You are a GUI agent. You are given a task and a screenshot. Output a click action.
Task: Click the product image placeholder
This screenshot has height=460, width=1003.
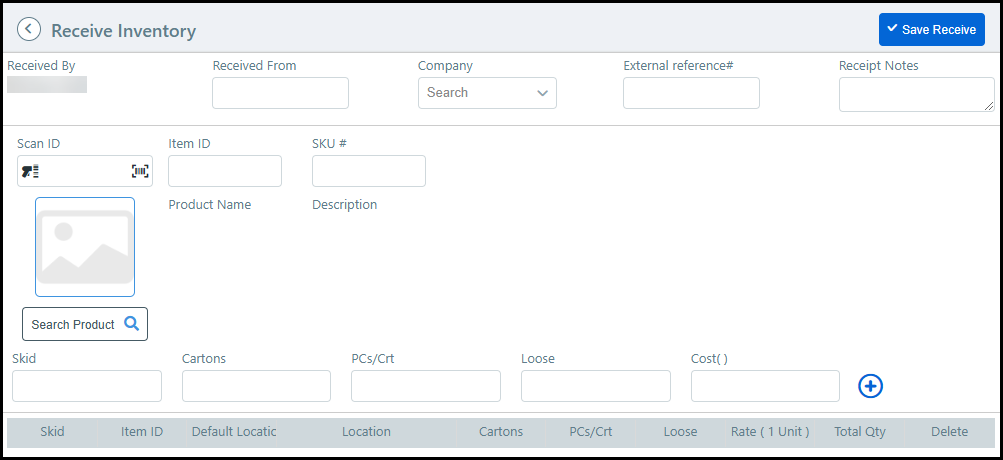(x=85, y=247)
